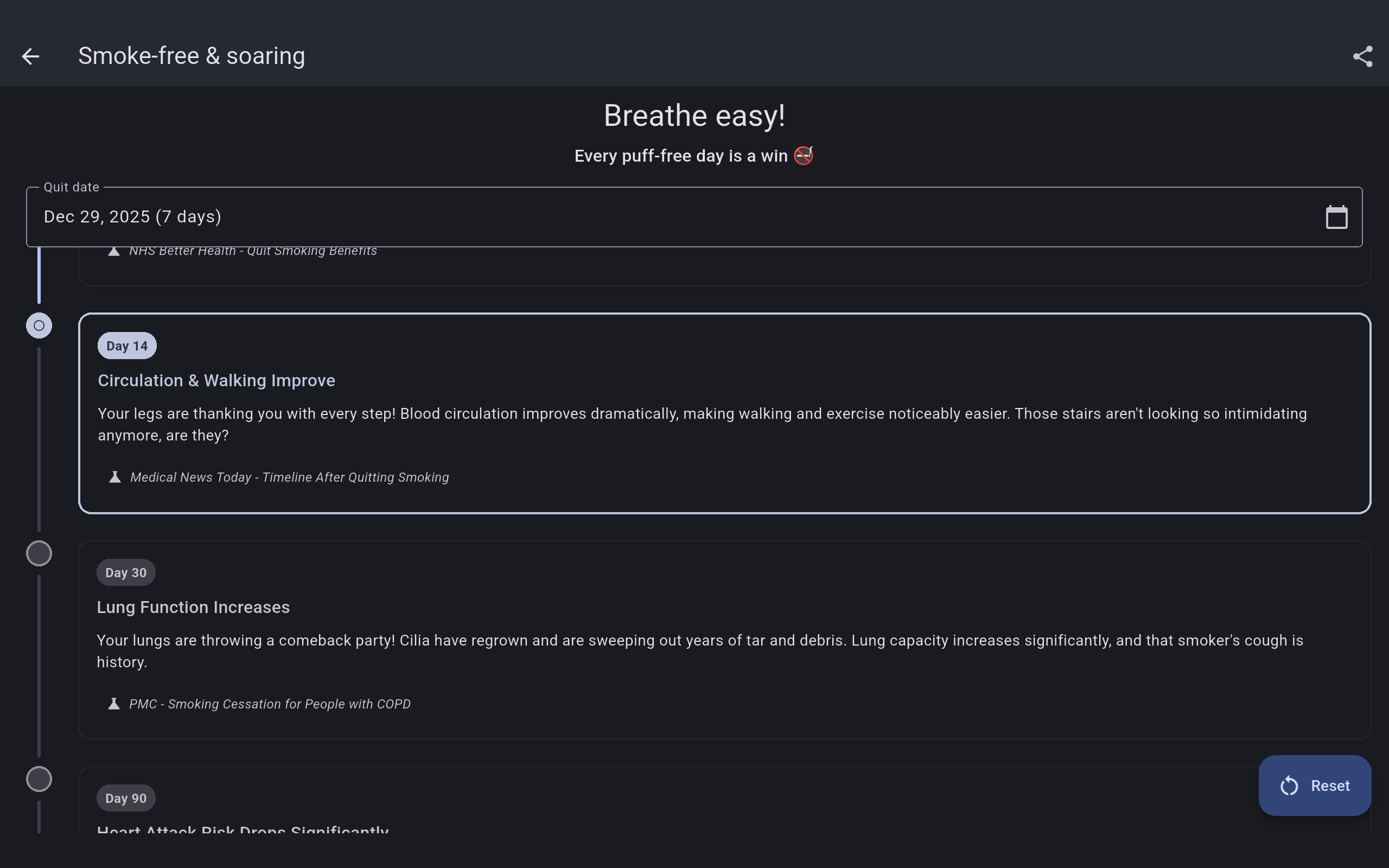
Task: Tap the share icon in header
Action: point(1362,56)
